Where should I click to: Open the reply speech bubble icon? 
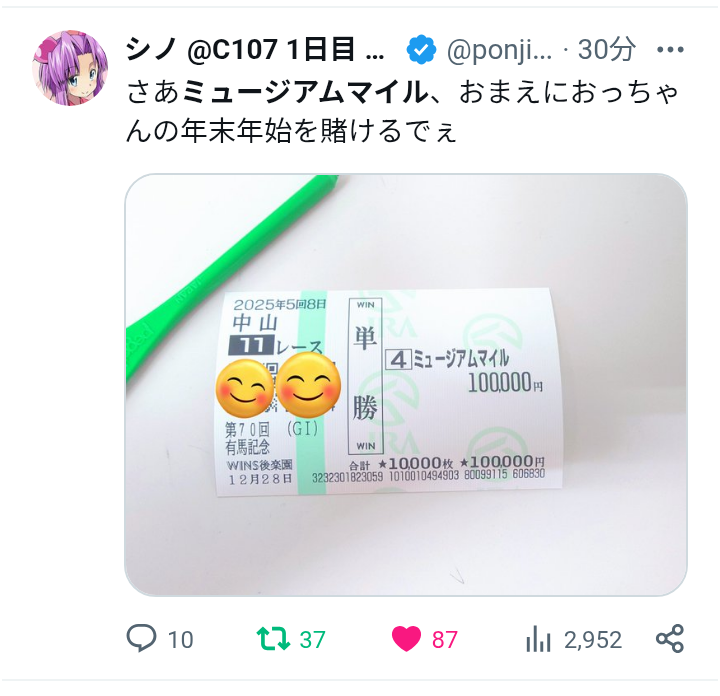pyautogui.click(x=141, y=638)
